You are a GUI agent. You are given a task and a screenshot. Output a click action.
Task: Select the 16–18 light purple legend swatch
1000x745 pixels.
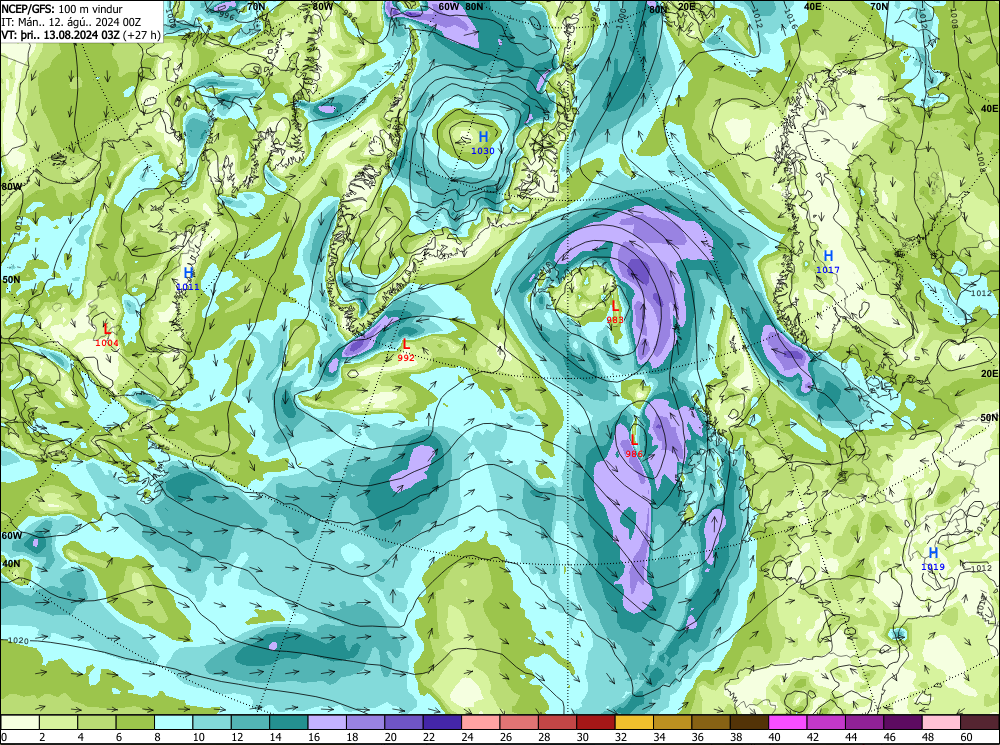[x=327, y=722]
